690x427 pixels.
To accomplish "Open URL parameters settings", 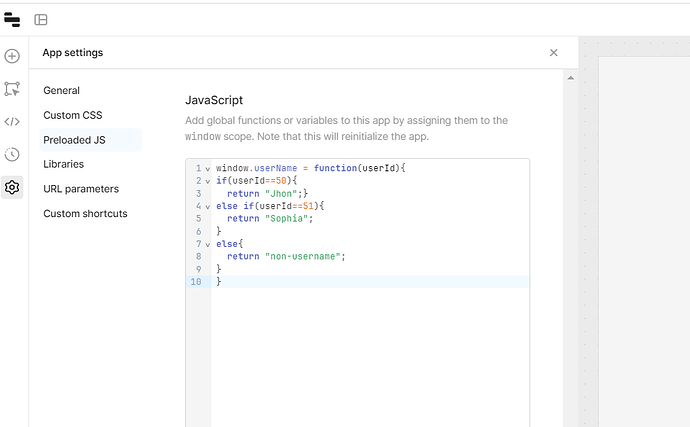I will point(81,189).
